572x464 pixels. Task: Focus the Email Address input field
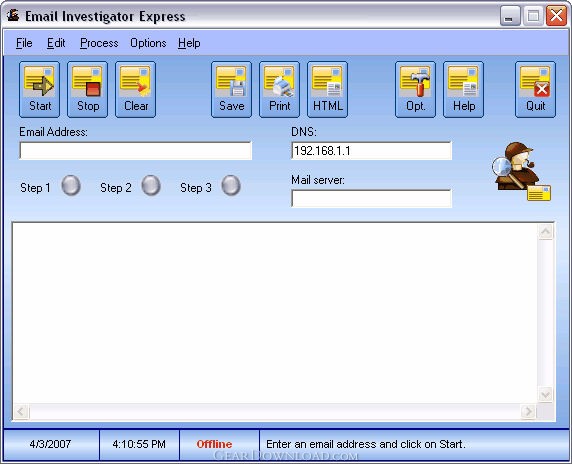(136, 151)
